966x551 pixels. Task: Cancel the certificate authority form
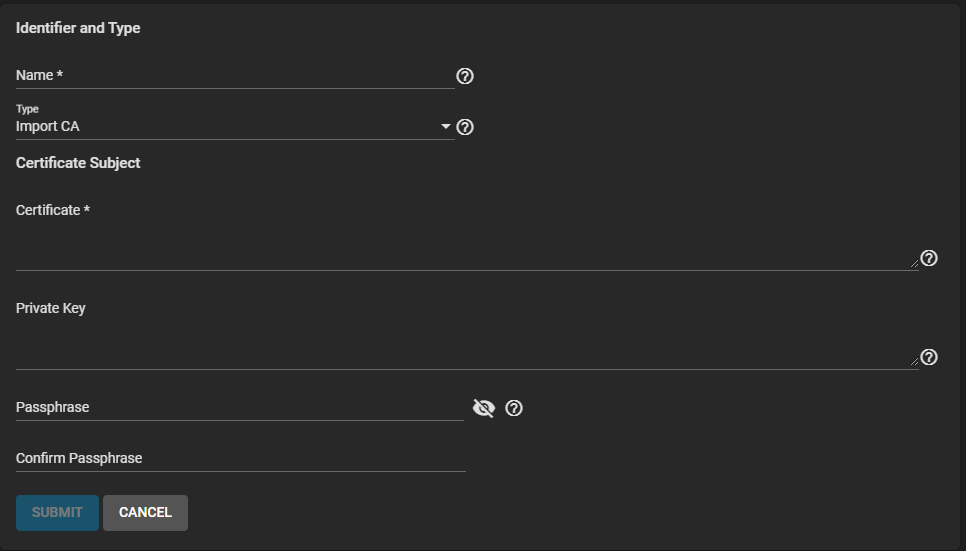[145, 513]
